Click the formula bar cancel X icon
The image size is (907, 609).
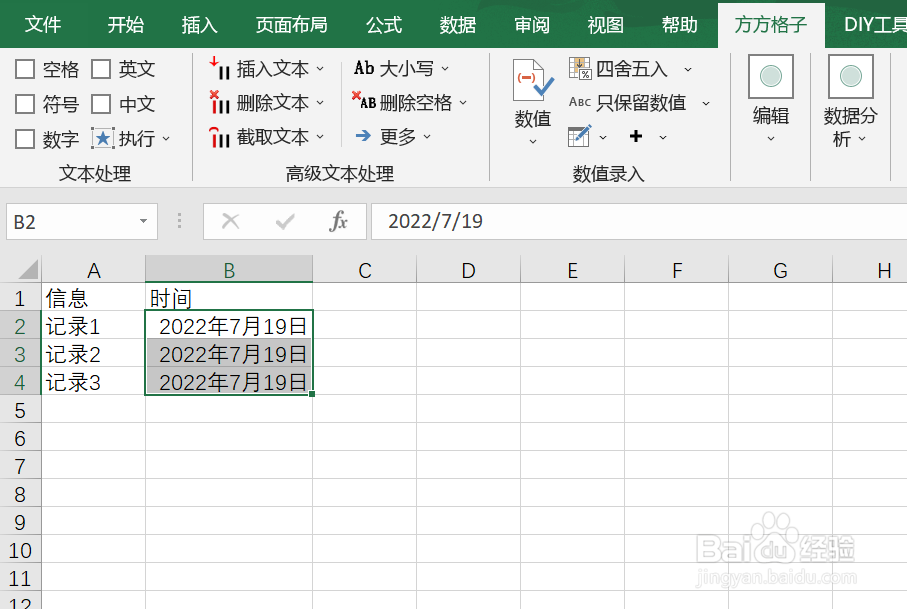click(x=230, y=221)
